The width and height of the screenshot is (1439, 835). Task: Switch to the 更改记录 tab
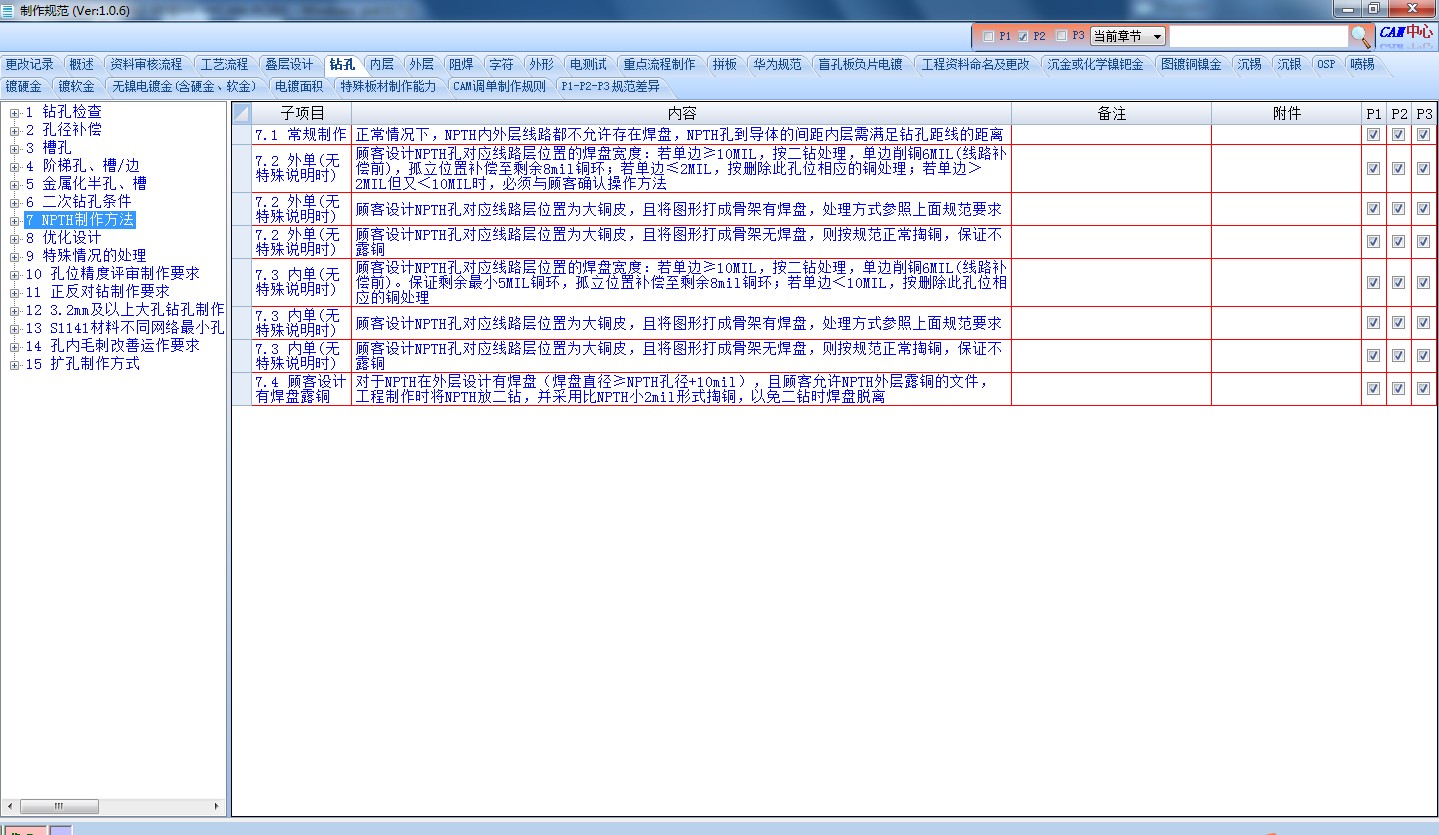(29, 64)
